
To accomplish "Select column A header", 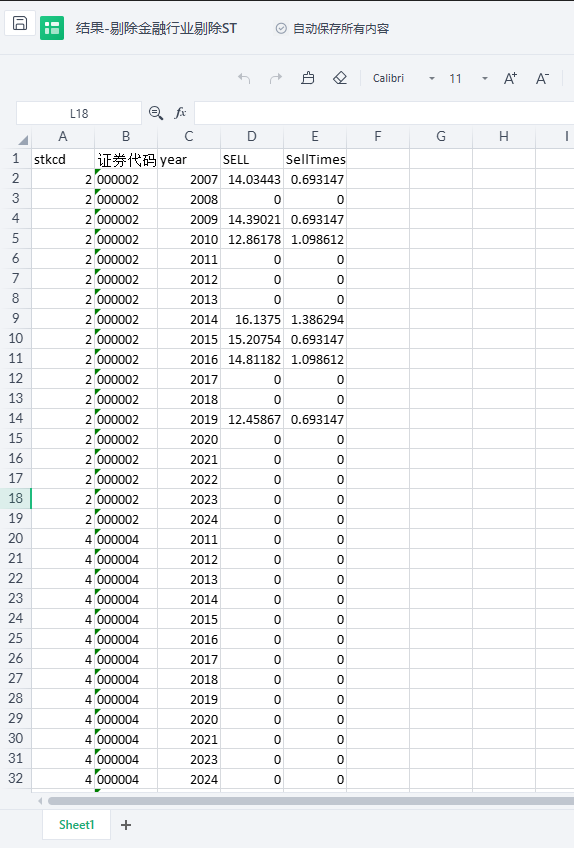I will (x=63, y=136).
